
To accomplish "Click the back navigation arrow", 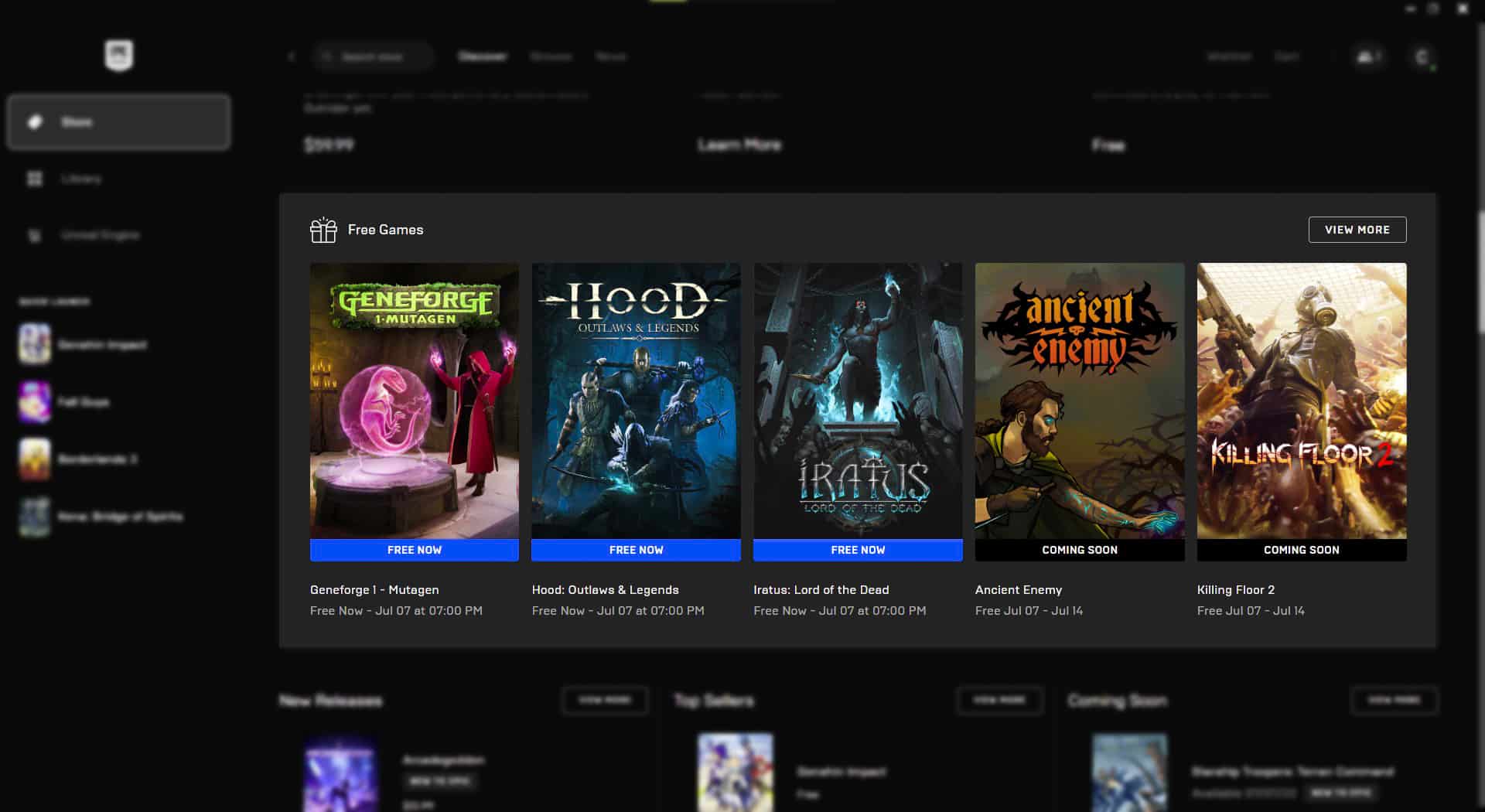I will [292, 56].
